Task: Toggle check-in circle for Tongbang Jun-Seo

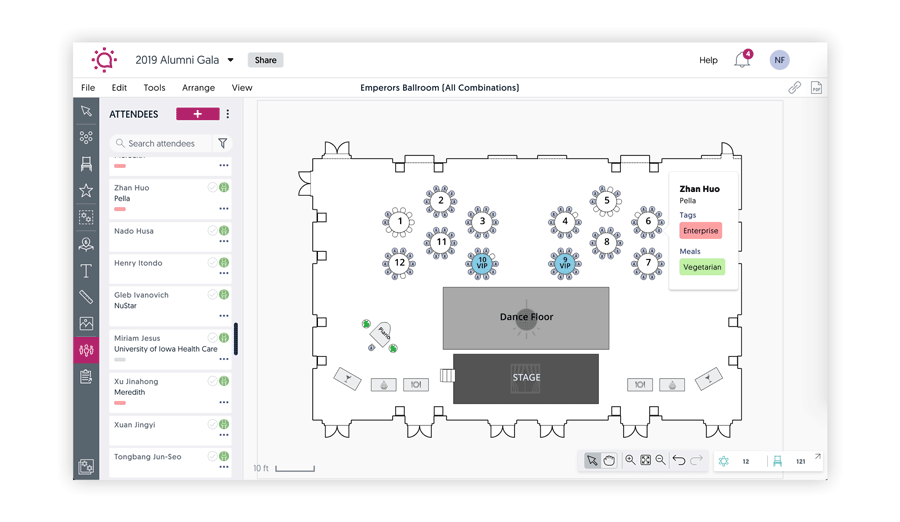Action: [x=212, y=456]
